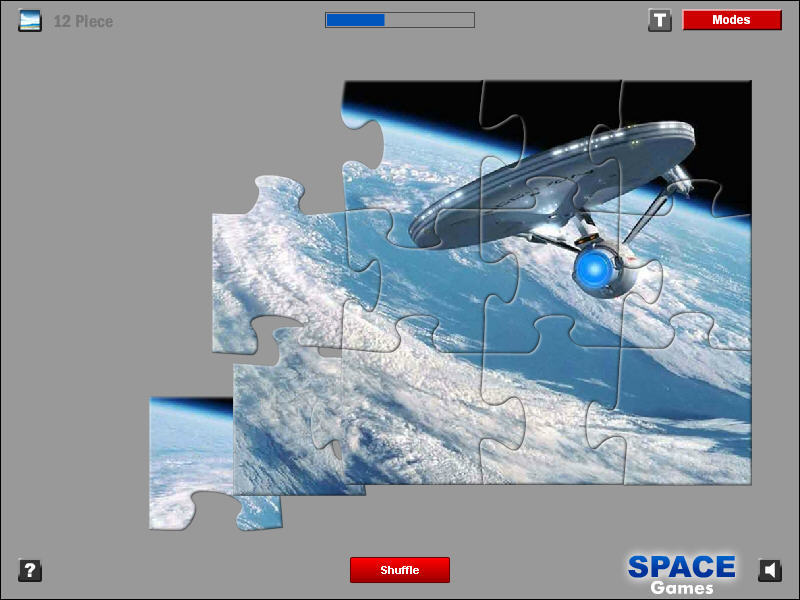This screenshot has height=600, width=800.
Task: Open the red Modes menu button
Action: pyautogui.click(x=732, y=20)
